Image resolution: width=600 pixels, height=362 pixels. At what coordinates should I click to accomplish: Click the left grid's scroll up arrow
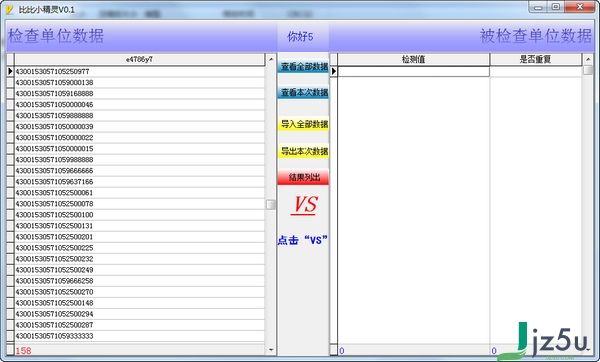(x=271, y=59)
